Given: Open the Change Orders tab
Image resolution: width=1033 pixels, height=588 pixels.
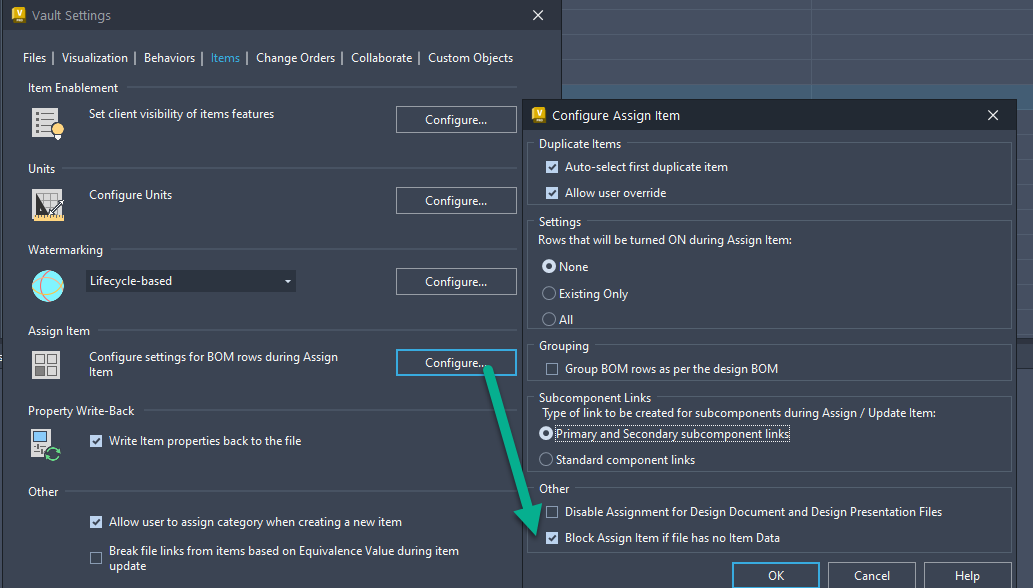Looking at the screenshot, I should point(295,57).
